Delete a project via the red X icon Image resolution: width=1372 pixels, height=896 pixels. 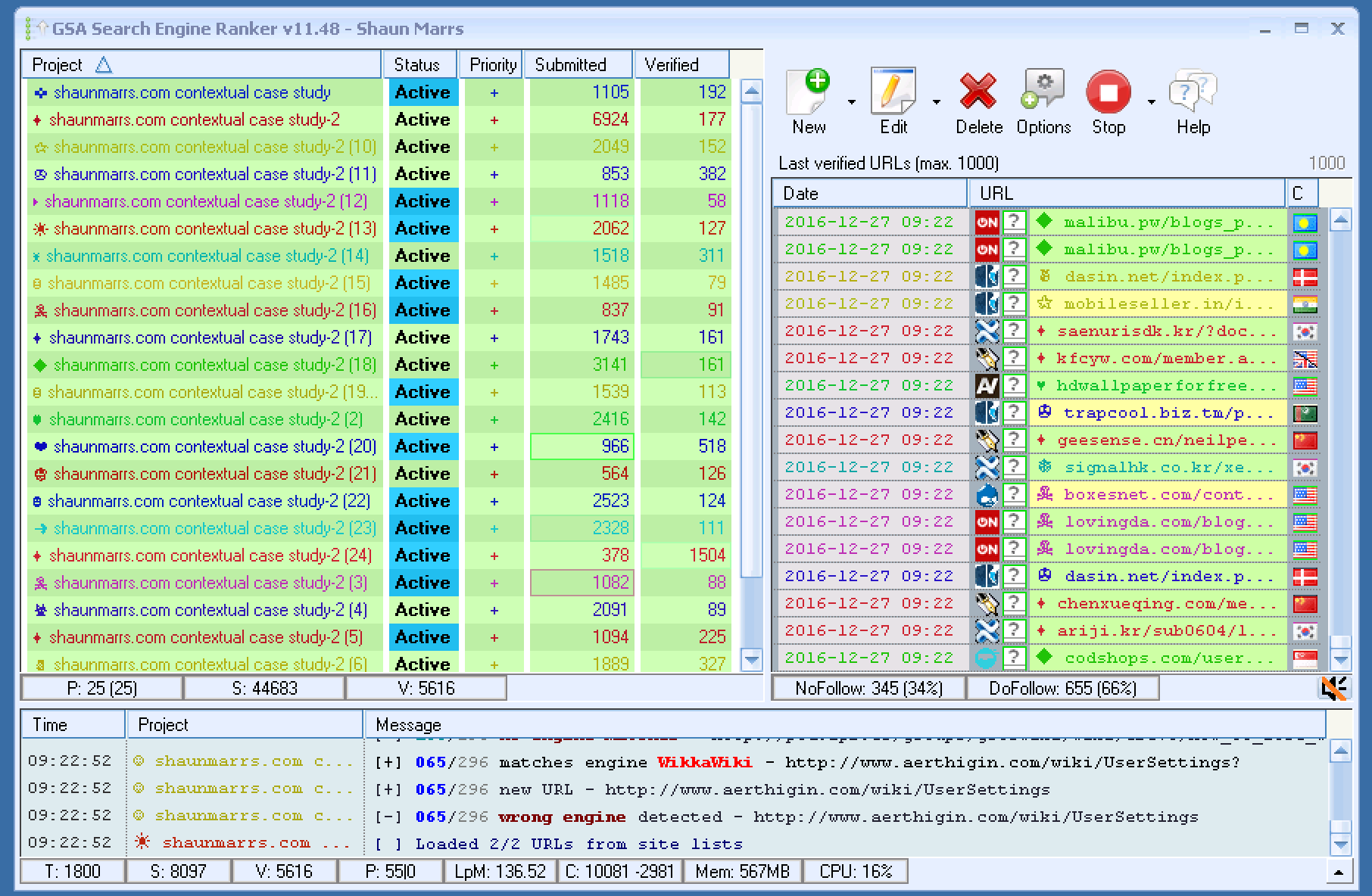[978, 97]
